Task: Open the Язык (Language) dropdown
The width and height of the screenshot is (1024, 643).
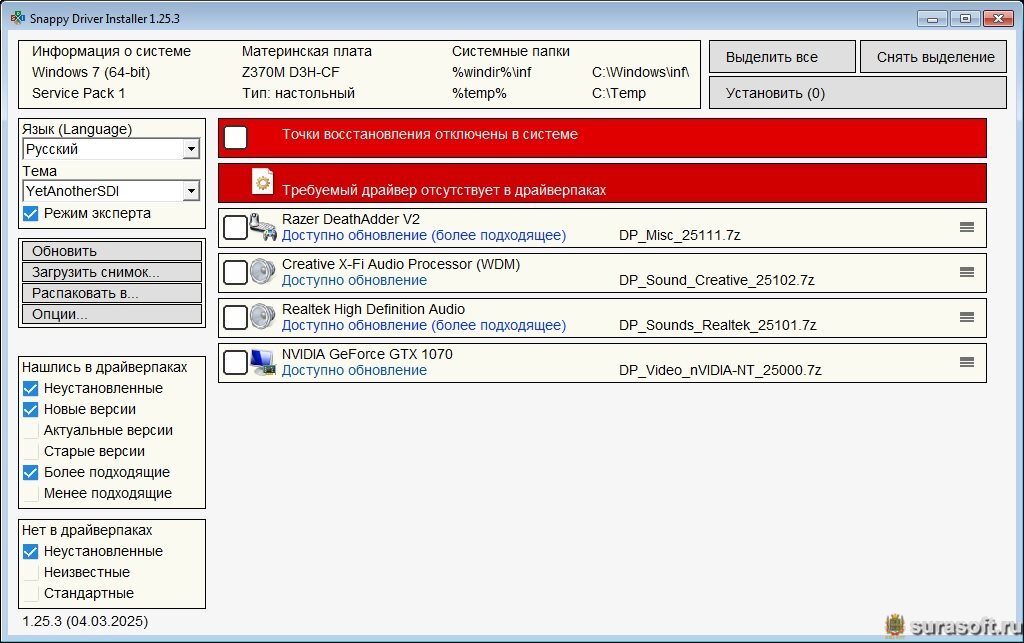Action: (111, 149)
